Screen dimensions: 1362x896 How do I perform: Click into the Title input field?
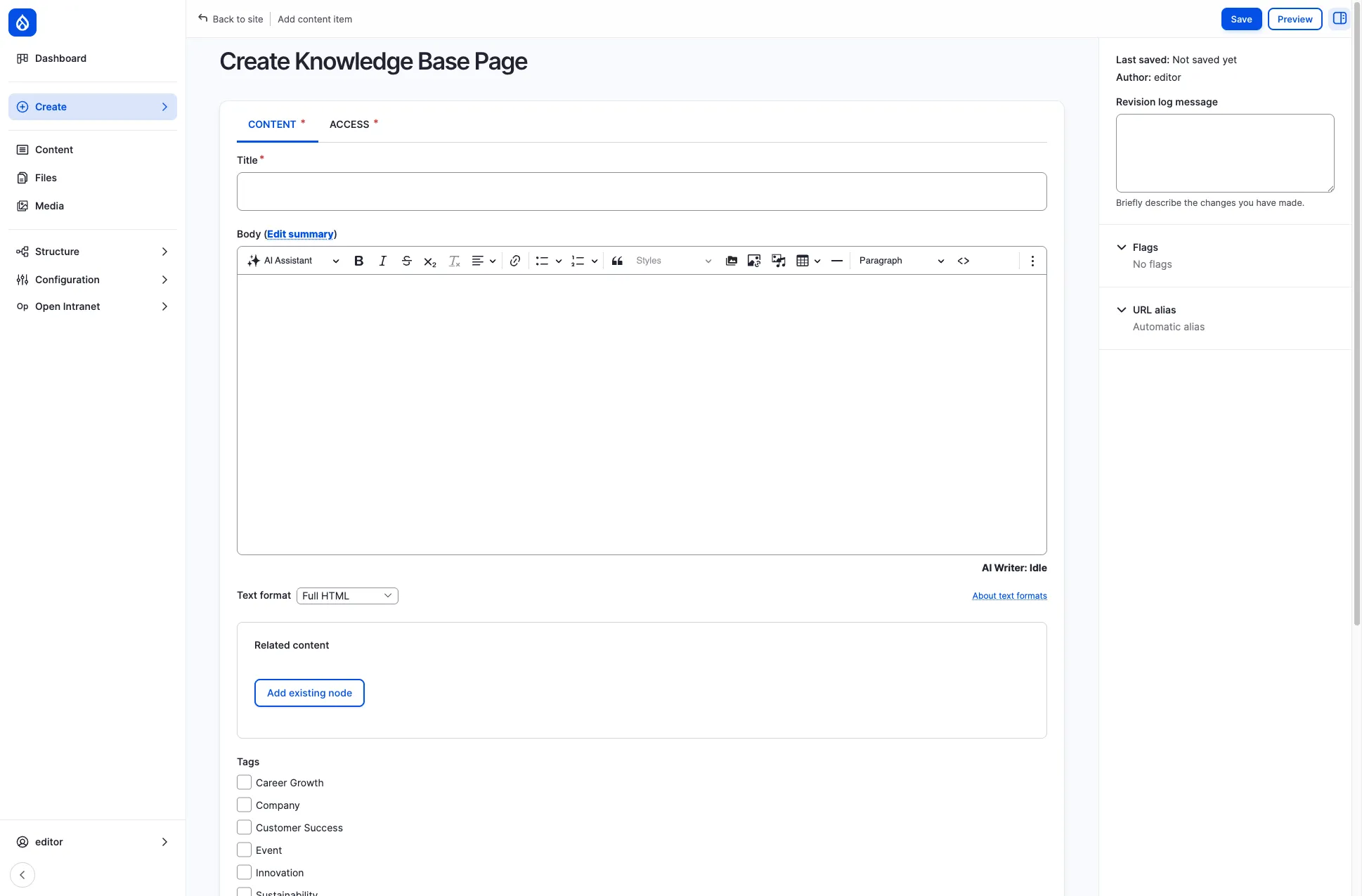pyautogui.click(x=642, y=191)
